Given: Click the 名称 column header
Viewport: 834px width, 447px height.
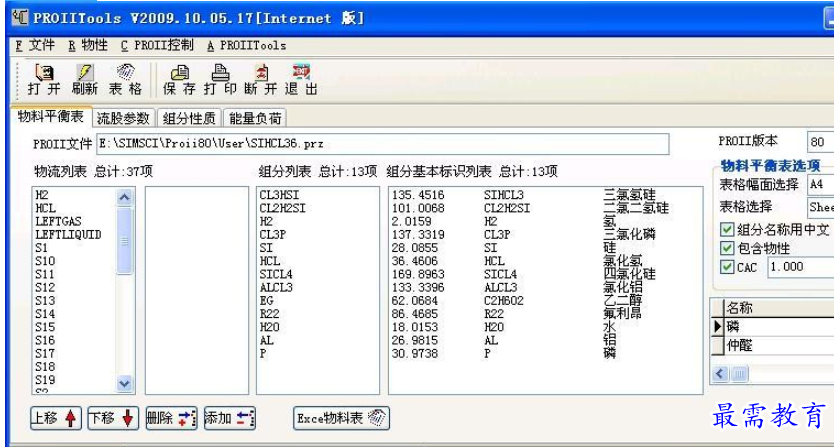Looking at the screenshot, I should pos(779,308).
